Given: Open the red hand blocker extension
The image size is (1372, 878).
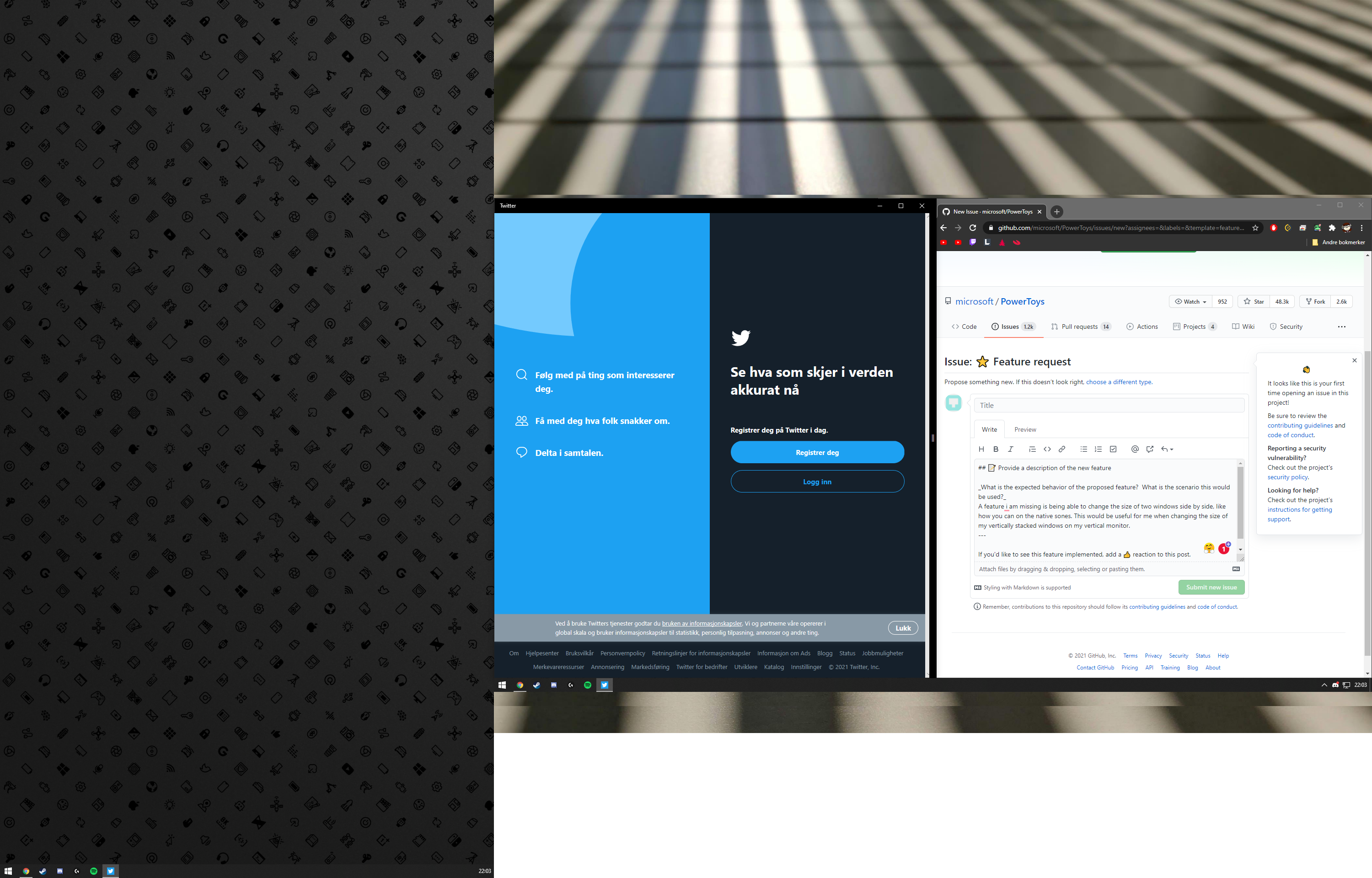Looking at the screenshot, I should [x=1273, y=228].
